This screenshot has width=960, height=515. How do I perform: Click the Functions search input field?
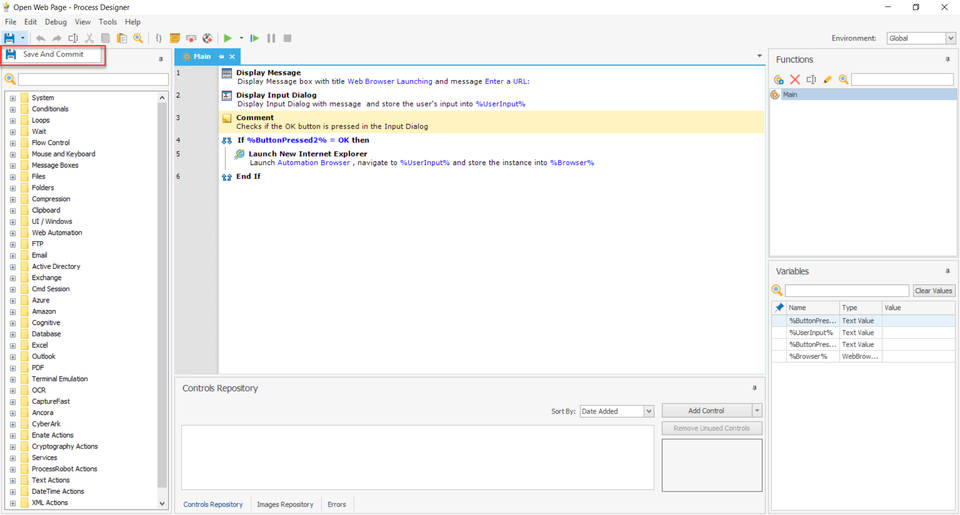(902, 80)
